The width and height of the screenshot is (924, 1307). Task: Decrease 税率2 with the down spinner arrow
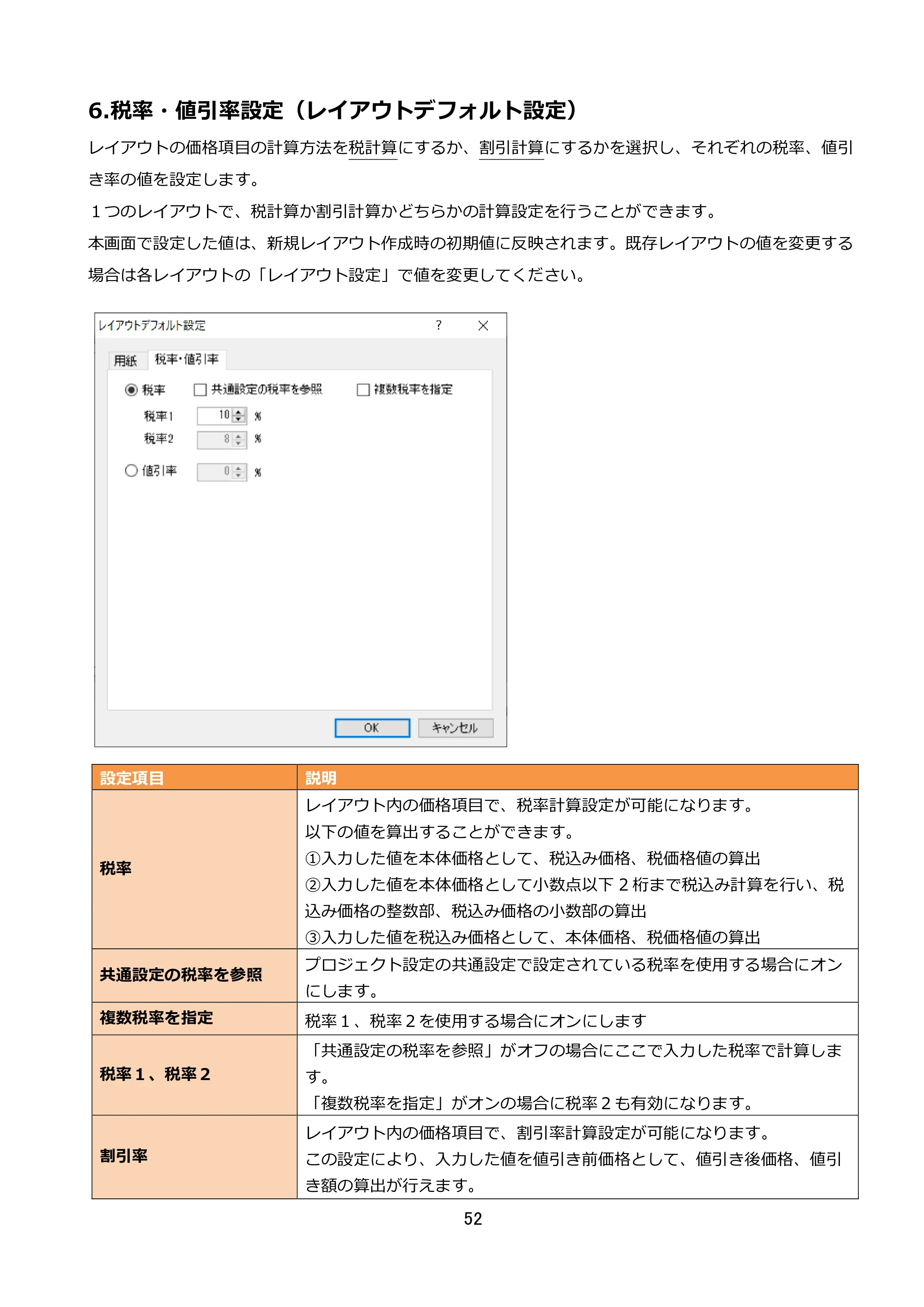click(239, 444)
